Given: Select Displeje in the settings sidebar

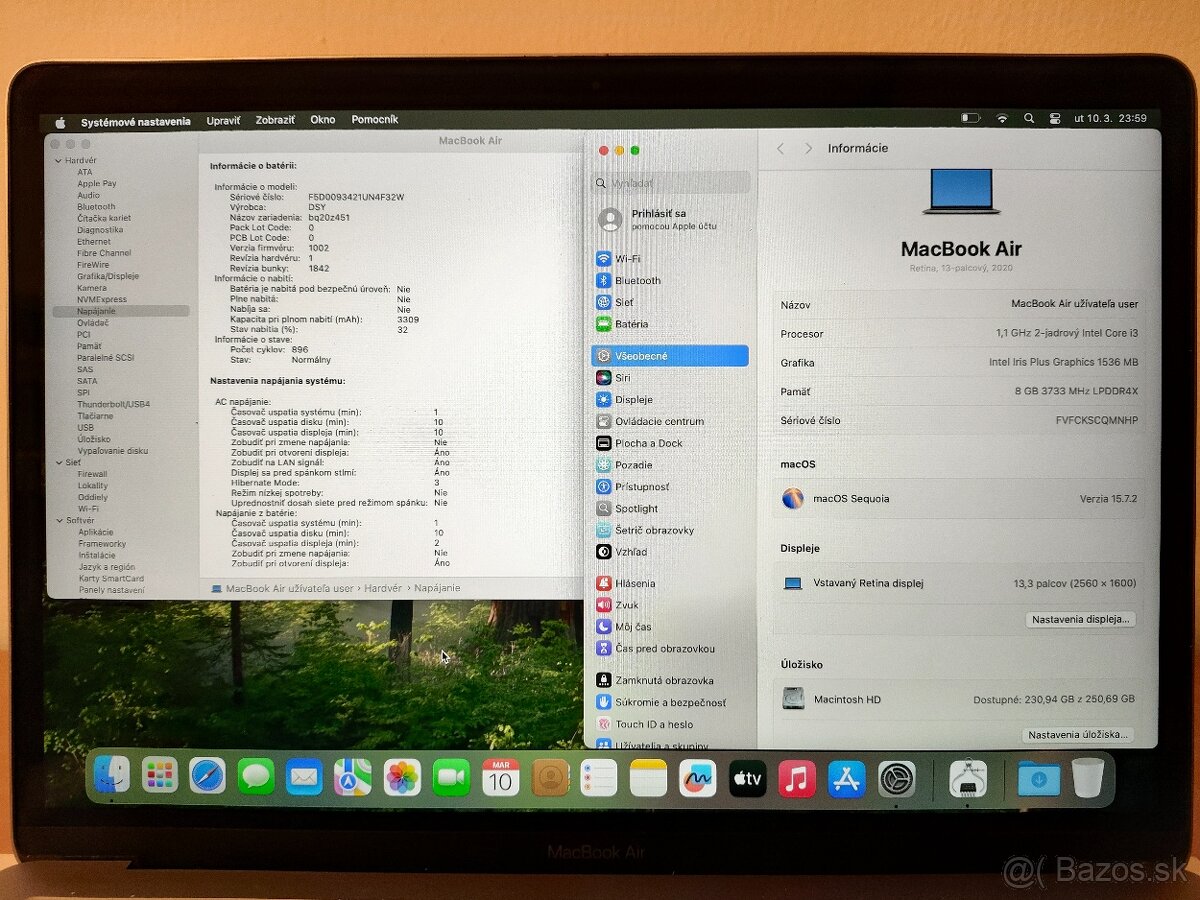Looking at the screenshot, I should pos(640,398).
